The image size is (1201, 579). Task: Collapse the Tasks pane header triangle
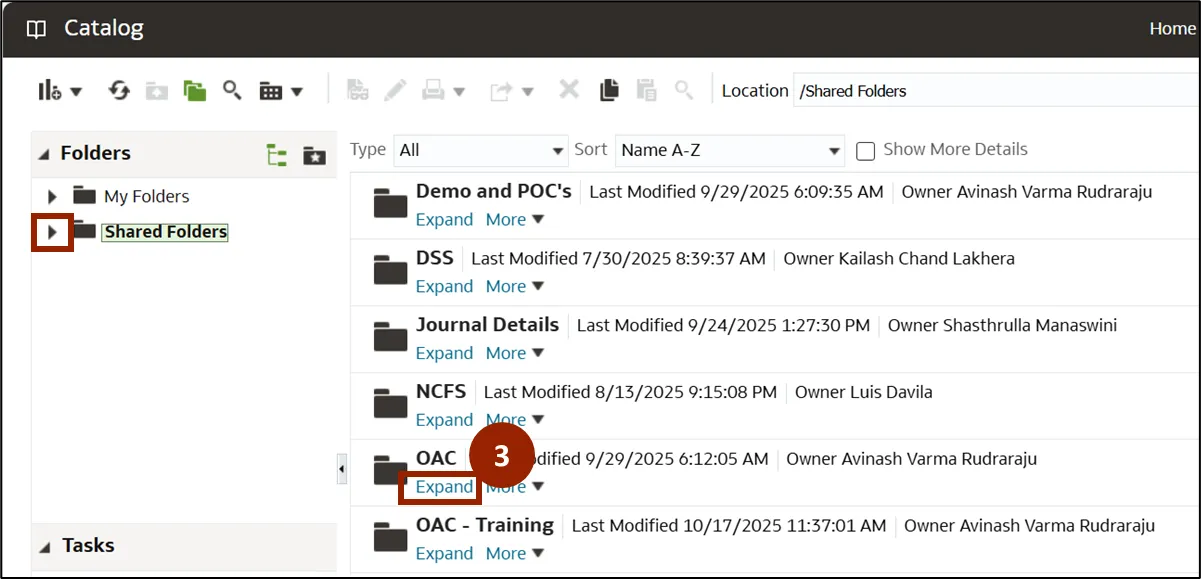pyautogui.click(x=44, y=547)
